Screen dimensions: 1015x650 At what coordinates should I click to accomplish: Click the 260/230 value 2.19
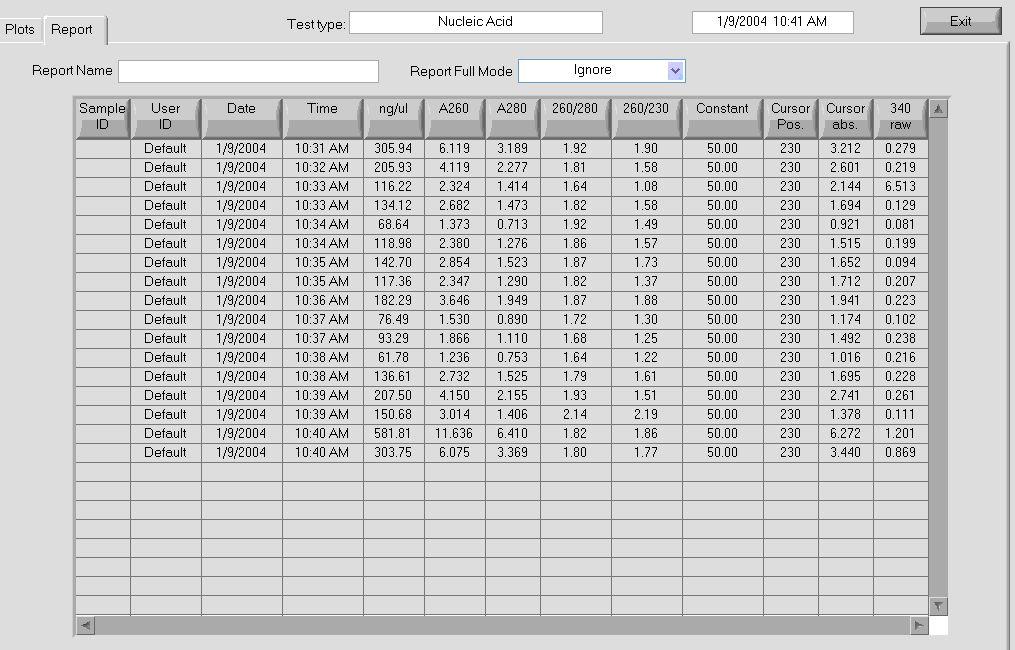[646, 414]
